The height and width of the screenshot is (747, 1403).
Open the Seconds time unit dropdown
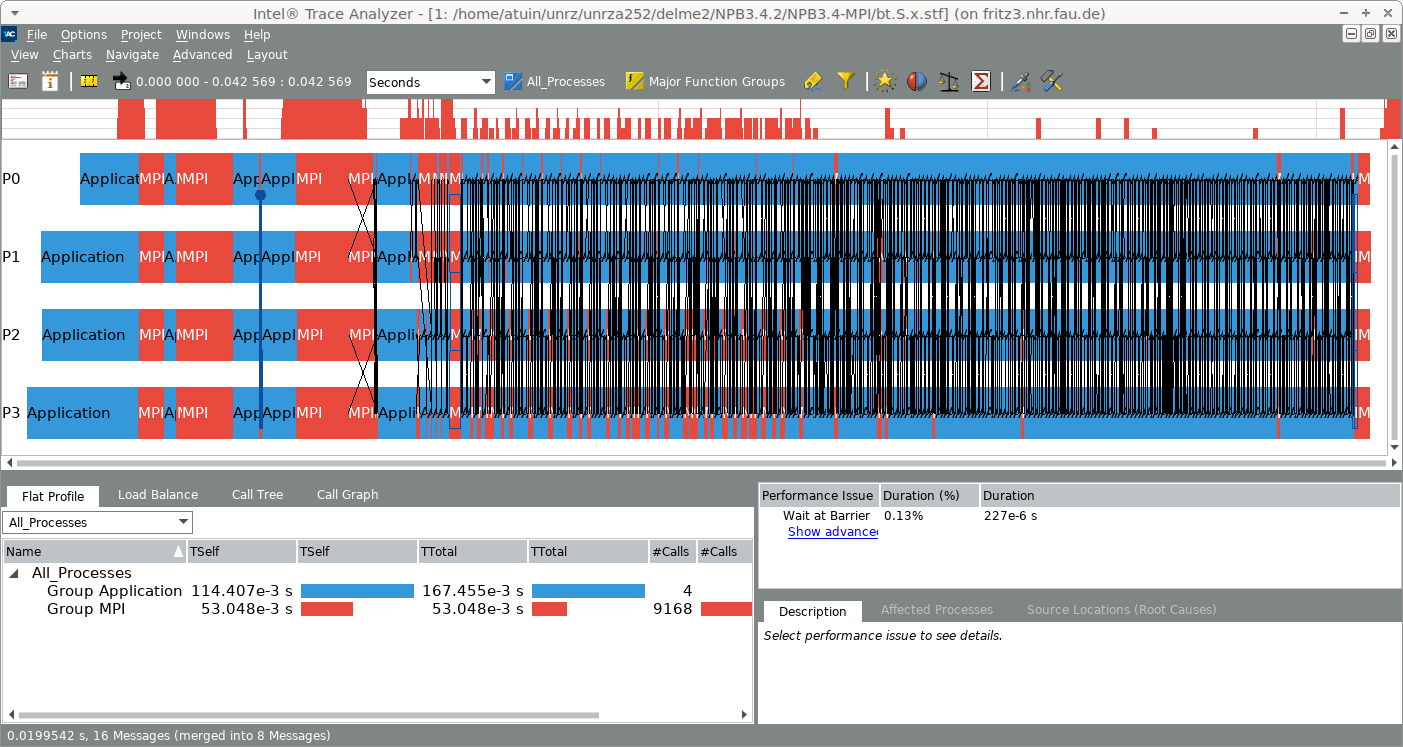[431, 82]
